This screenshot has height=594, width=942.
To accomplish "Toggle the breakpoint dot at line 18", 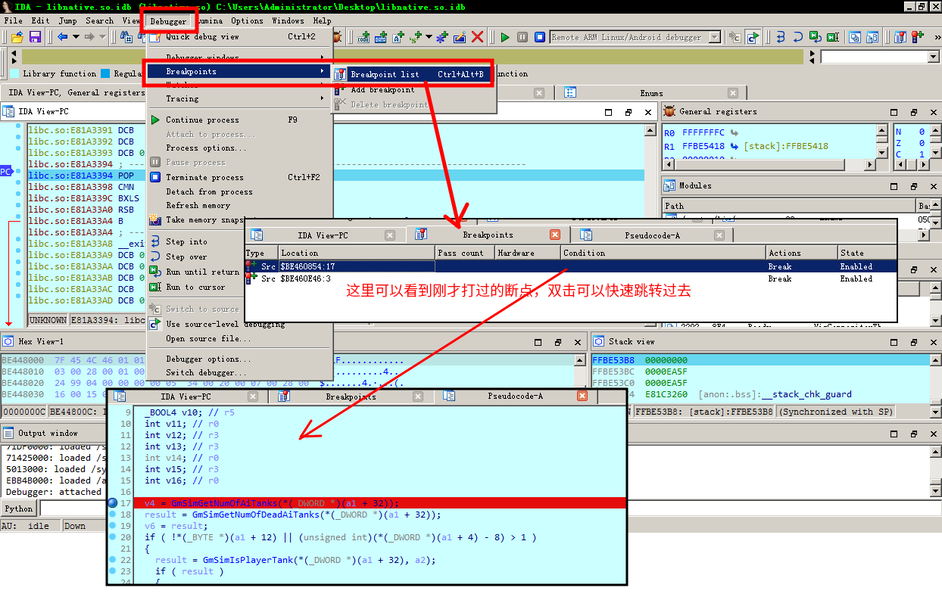I will tap(112, 514).
